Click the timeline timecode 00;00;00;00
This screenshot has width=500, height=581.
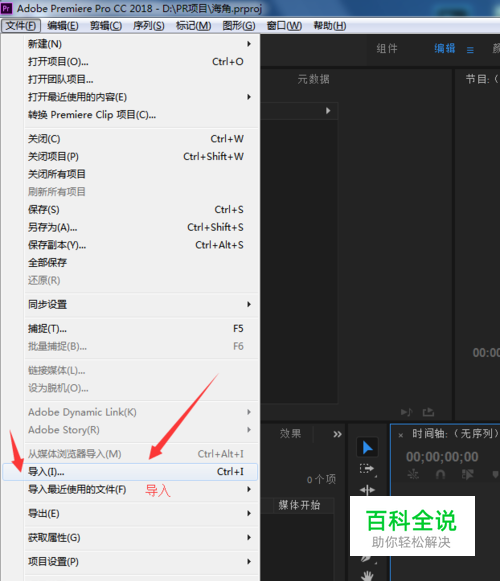click(x=442, y=457)
